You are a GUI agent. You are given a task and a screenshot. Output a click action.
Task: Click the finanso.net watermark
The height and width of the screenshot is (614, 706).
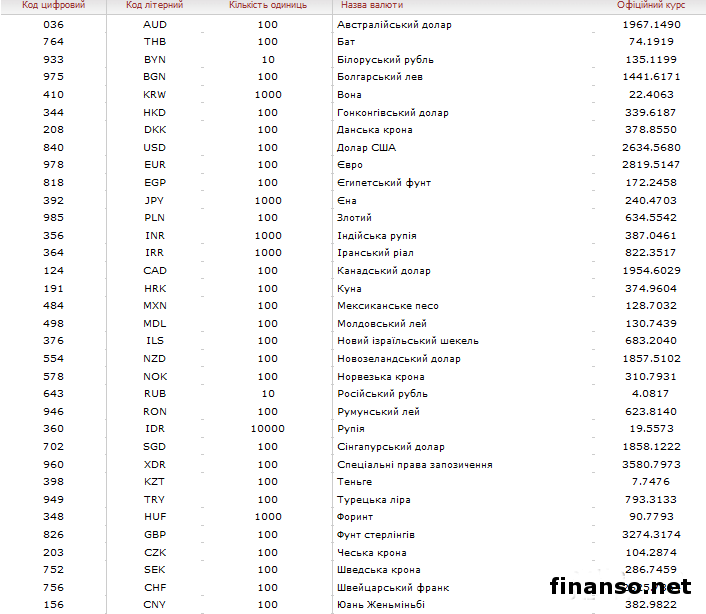point(619,586)
